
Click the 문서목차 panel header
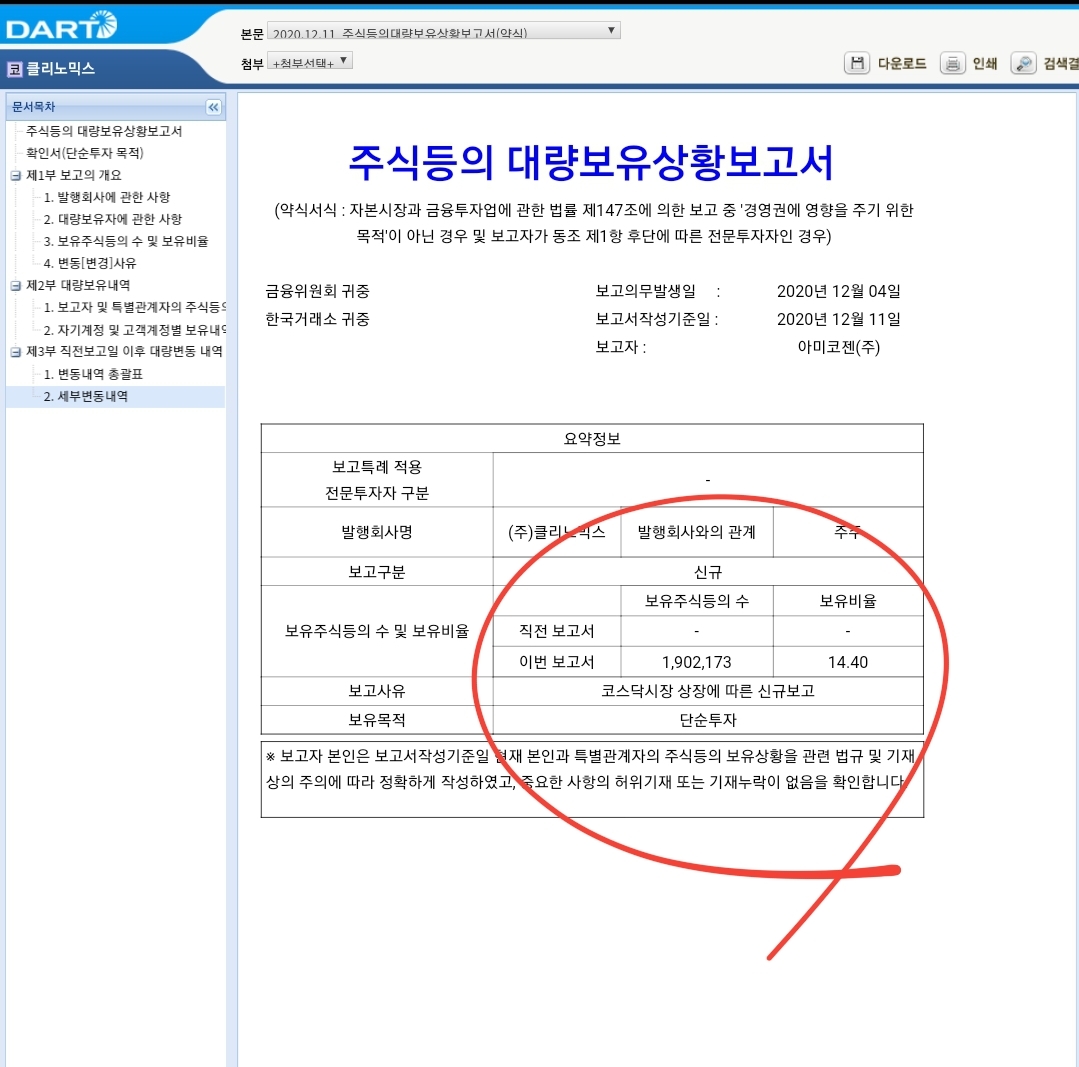(x=116, y=107)
